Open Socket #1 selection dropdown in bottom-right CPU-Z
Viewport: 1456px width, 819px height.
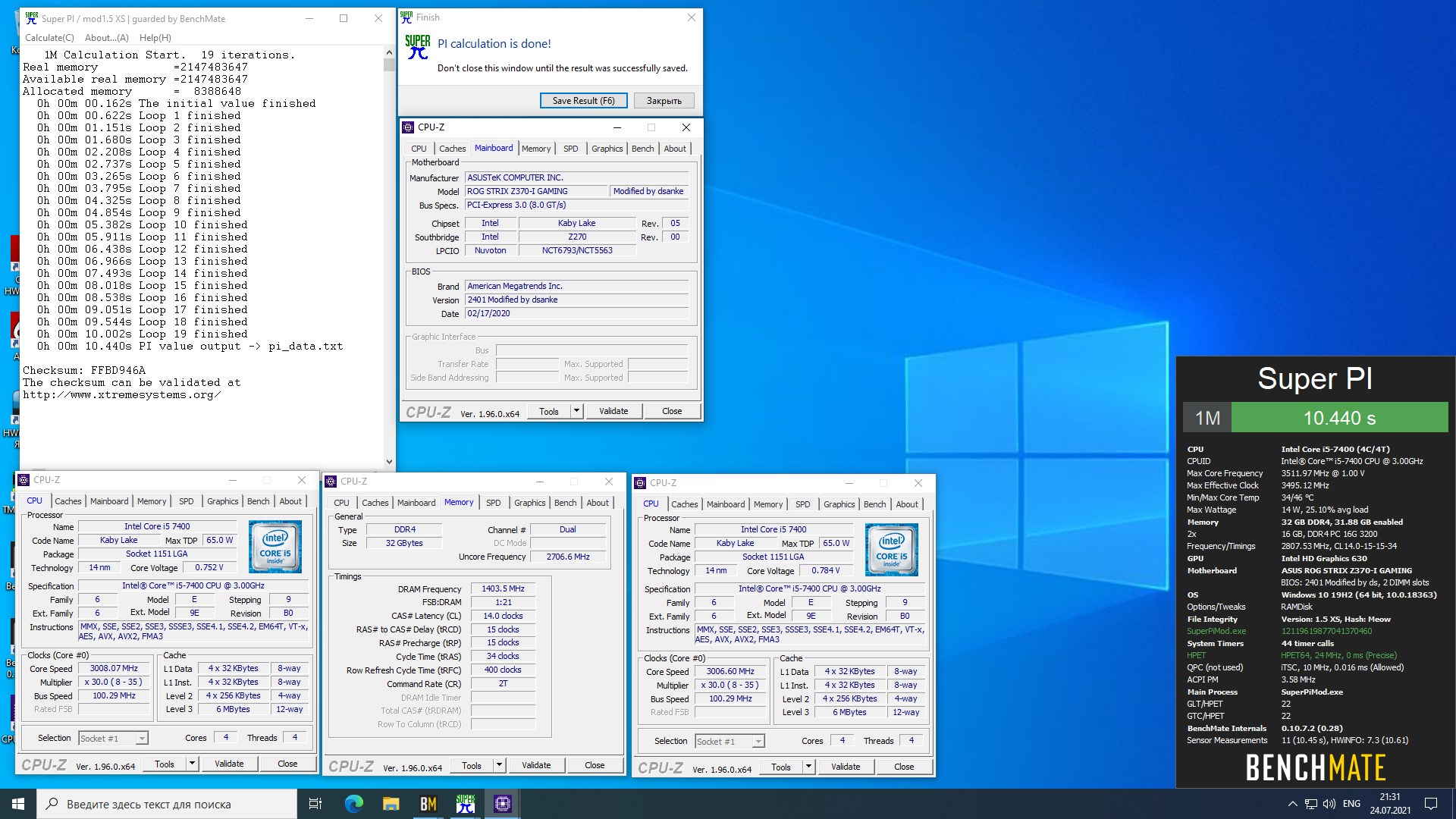(x=730, y=741)
